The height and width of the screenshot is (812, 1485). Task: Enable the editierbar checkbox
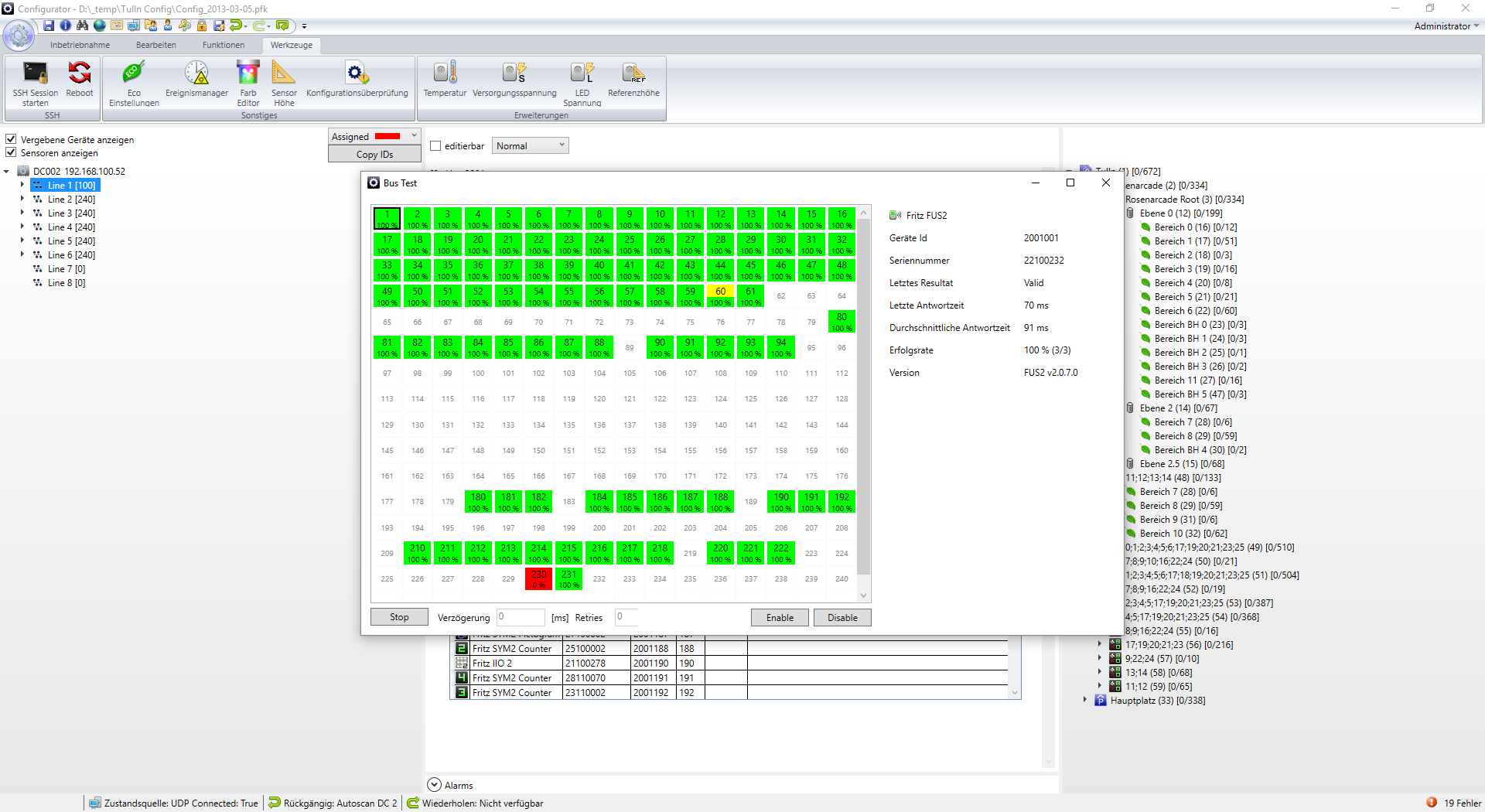pos(435,145)
